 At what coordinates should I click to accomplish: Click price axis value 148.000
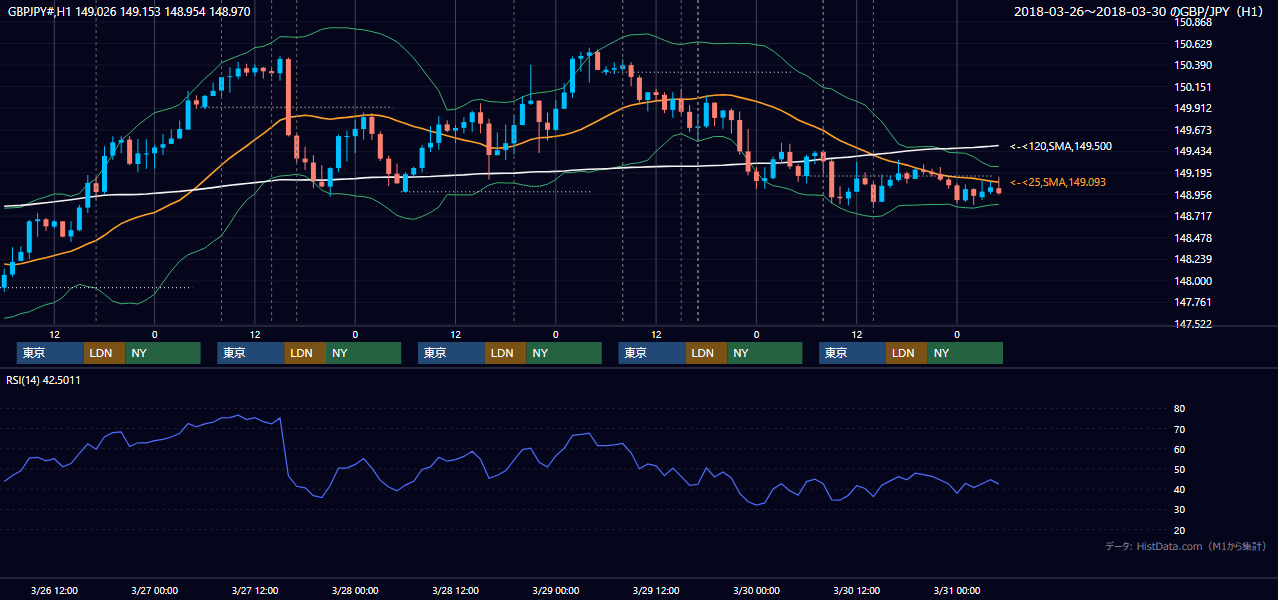[1194, 282]
